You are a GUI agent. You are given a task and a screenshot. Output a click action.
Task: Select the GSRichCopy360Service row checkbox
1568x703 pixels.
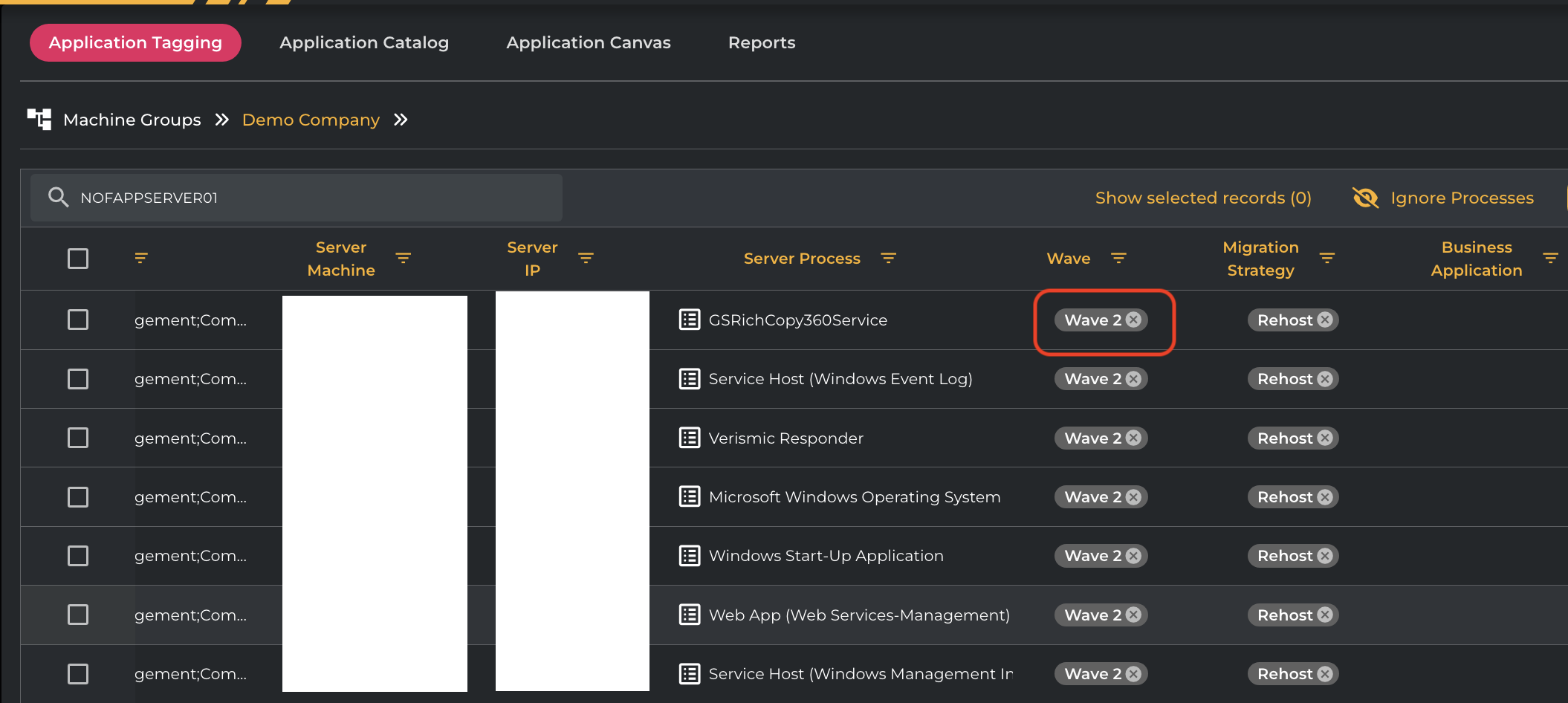pos(78,320)
